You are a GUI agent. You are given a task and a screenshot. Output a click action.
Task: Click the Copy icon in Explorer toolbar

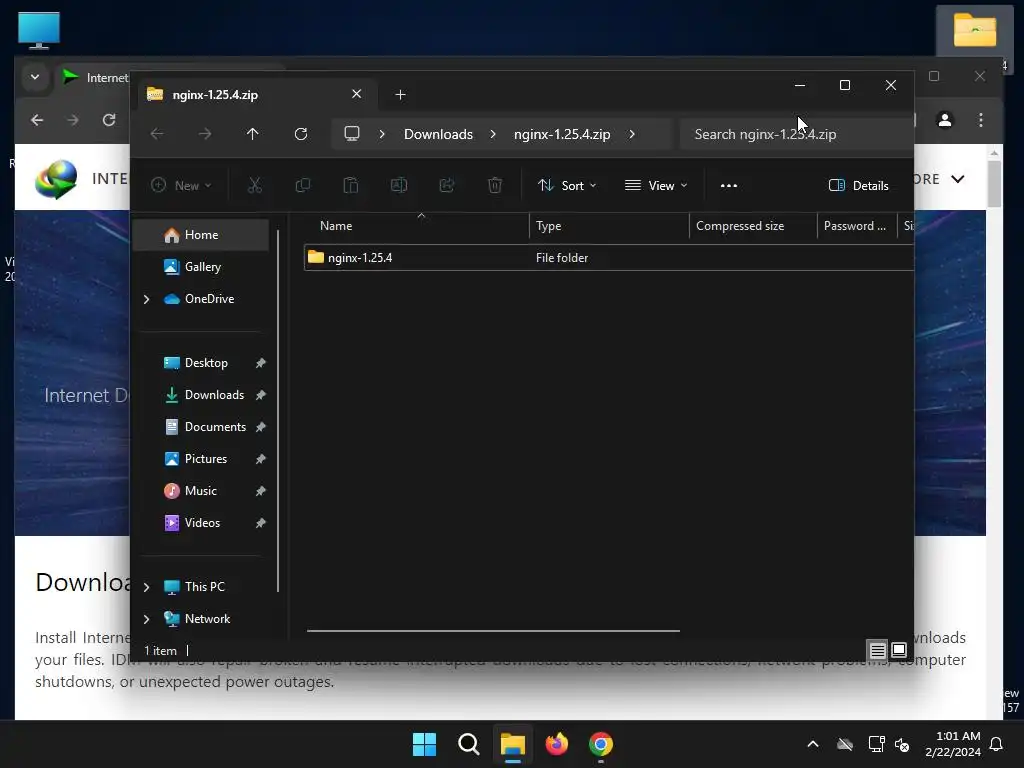tap(302, 185)
